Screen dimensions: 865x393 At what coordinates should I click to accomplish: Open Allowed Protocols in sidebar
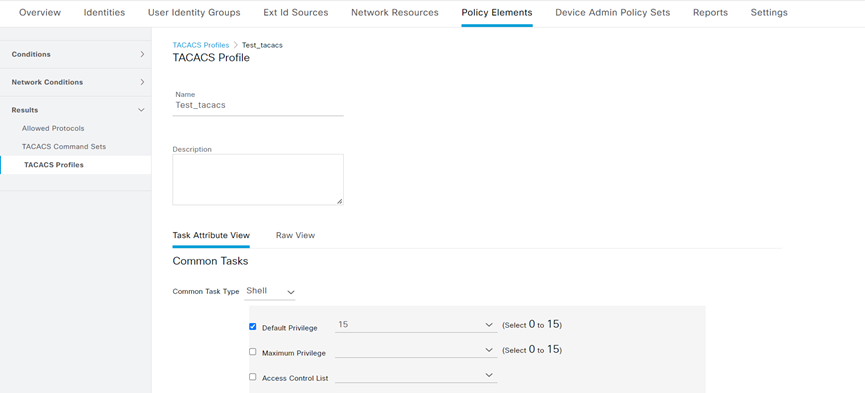[53, 128]
